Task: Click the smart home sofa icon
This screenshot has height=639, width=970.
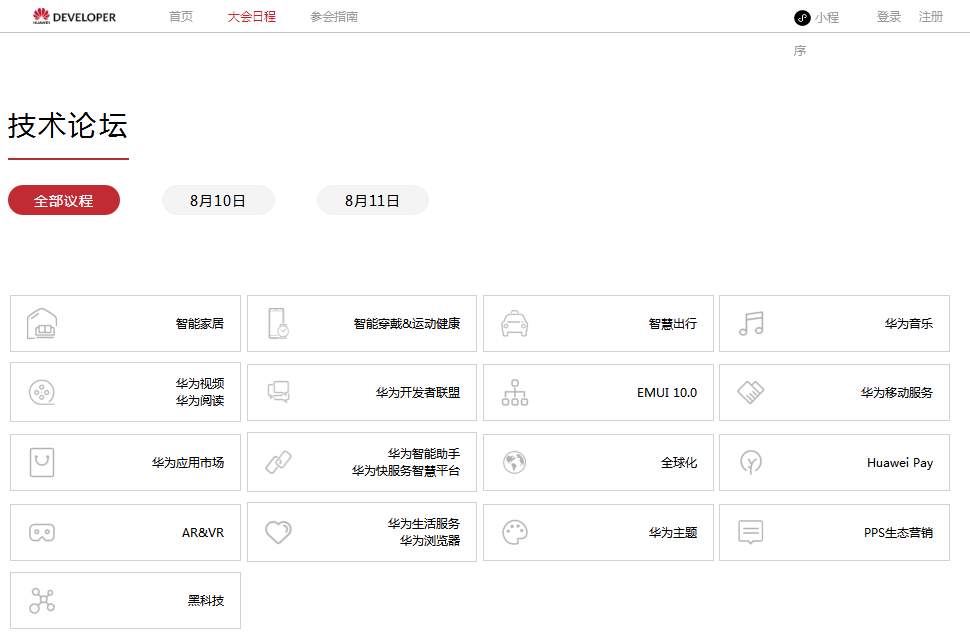Action: (42, 323)
